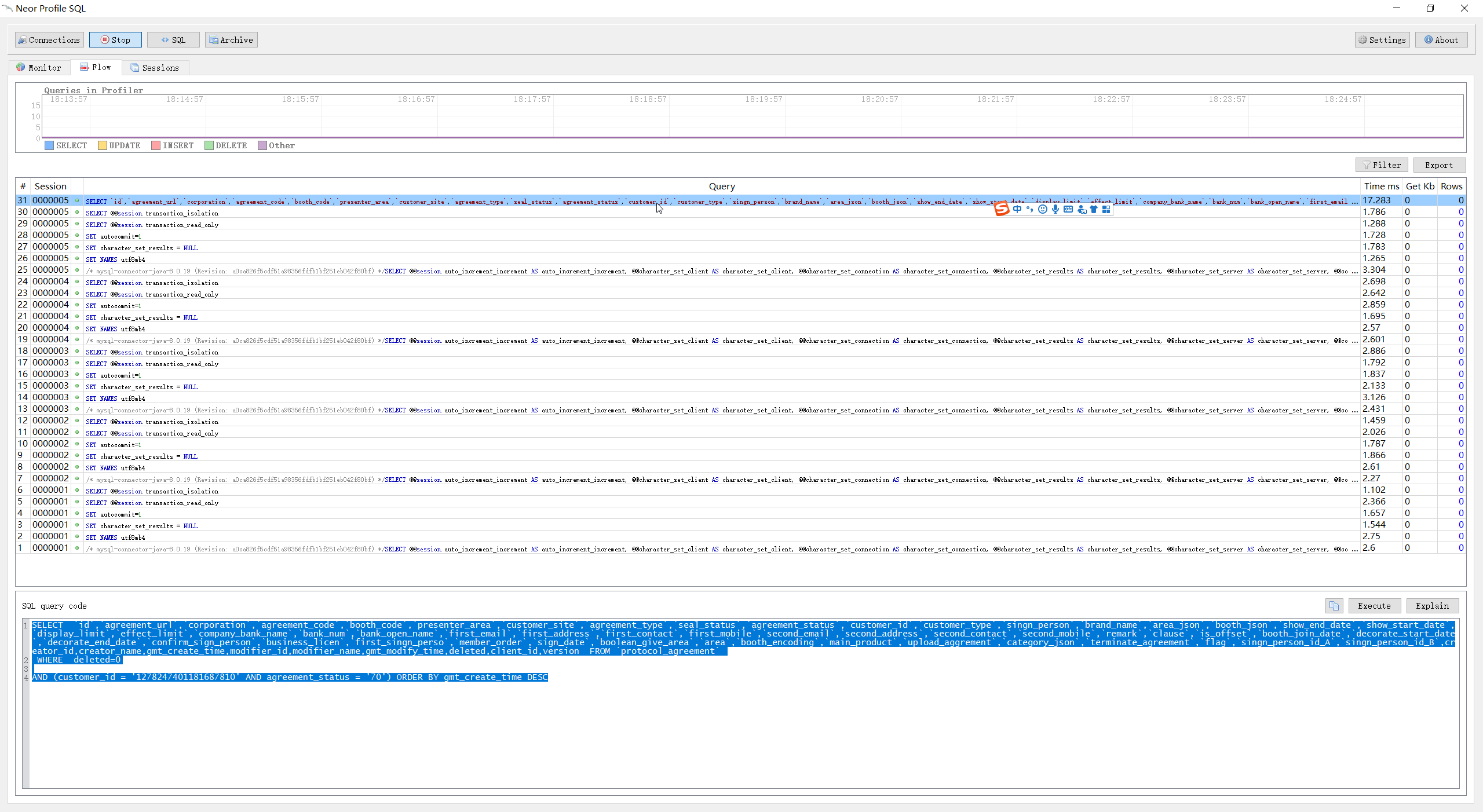Switch to the Monitor tab
The width and height of the screenshot is (1483, 812).
(39, 68)
